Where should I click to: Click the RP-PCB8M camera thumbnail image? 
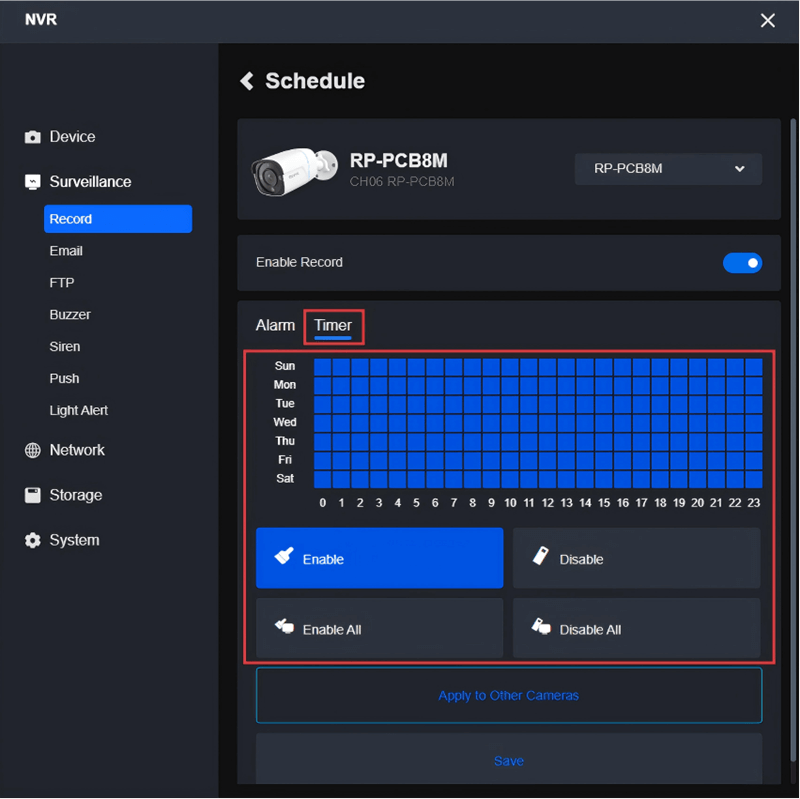point(294,171)
